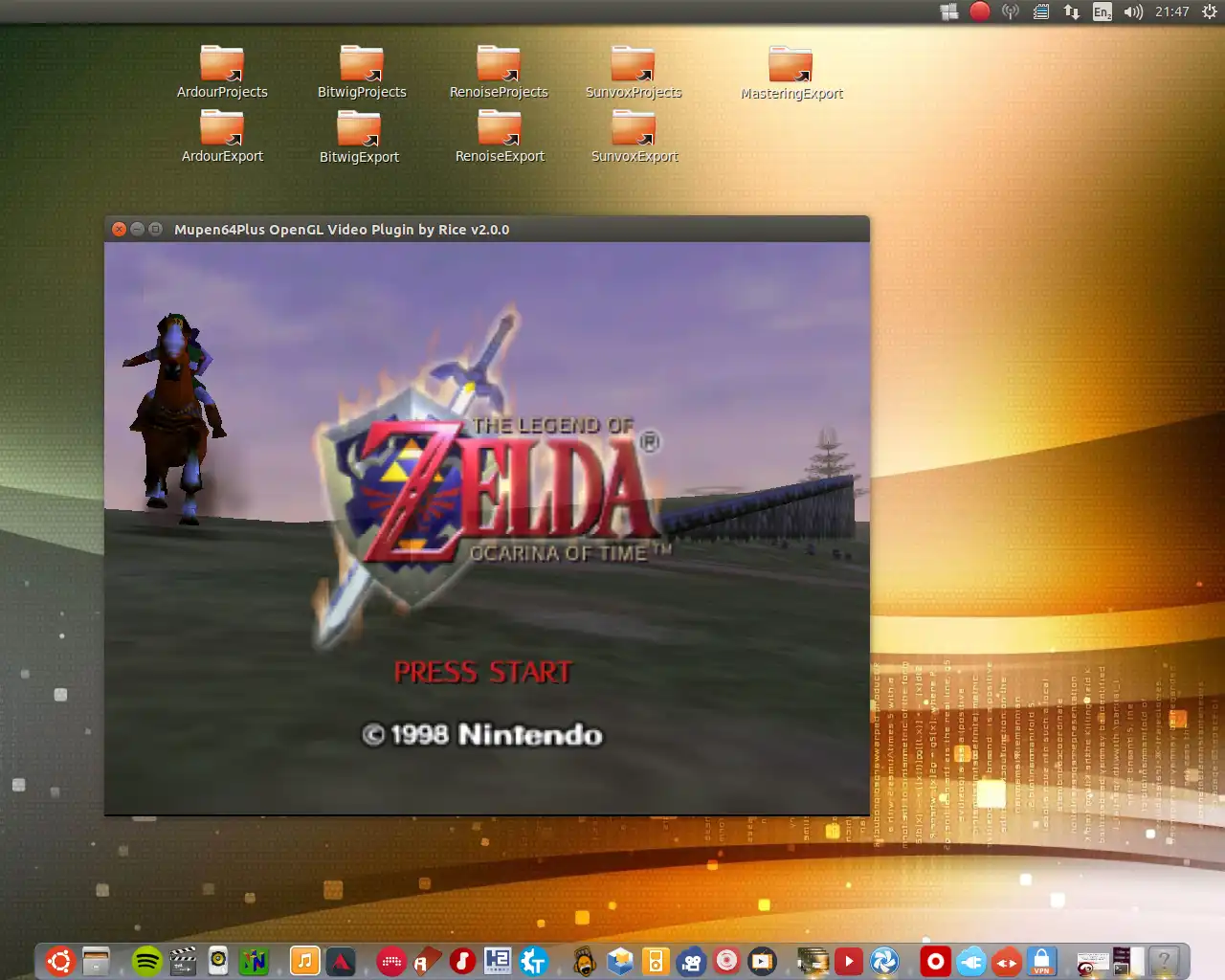Open the speaker app icon in dock
Viewport: 1225px width, 980px height.
click(x=218, y=961)
